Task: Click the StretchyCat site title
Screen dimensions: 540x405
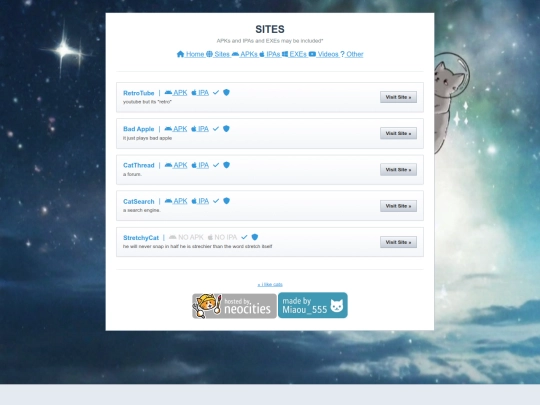Action: pyautogui.click(x=141, y=238)
